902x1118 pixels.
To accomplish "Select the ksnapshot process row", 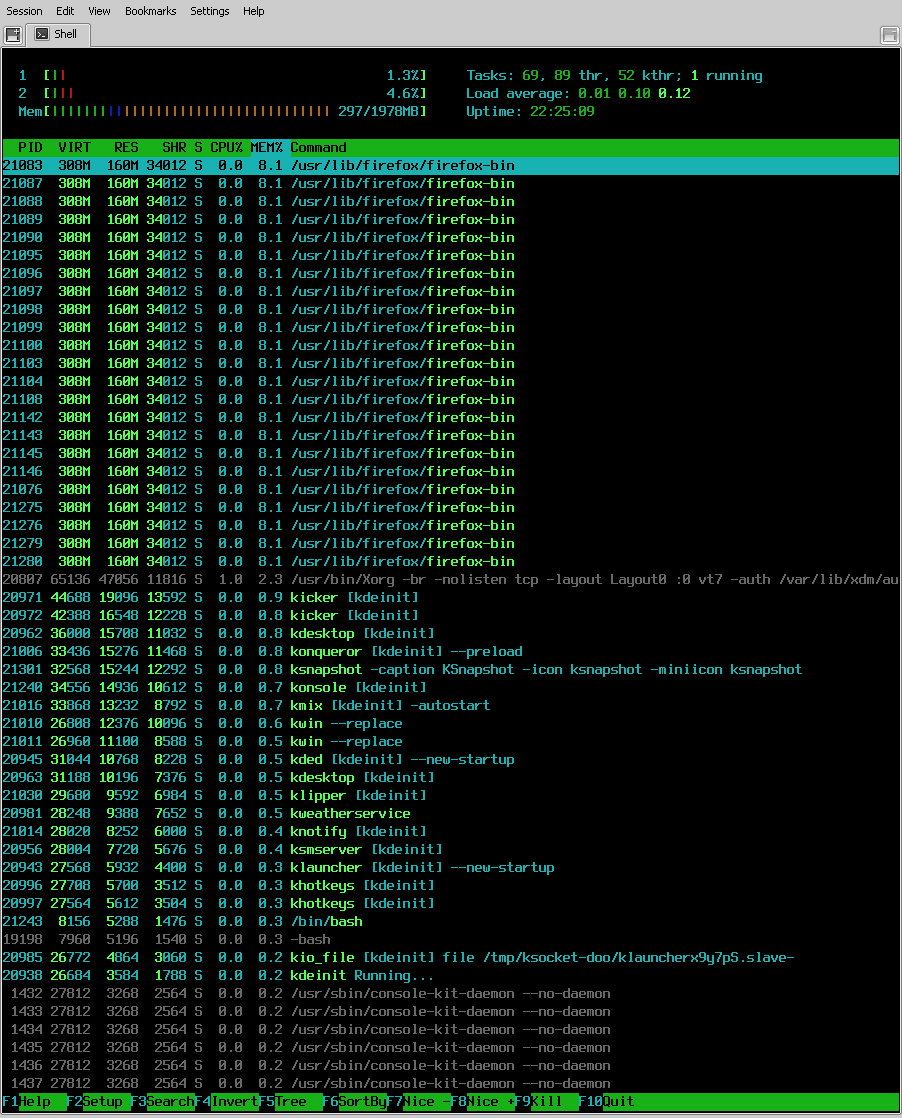I will [x=451, y=670].
